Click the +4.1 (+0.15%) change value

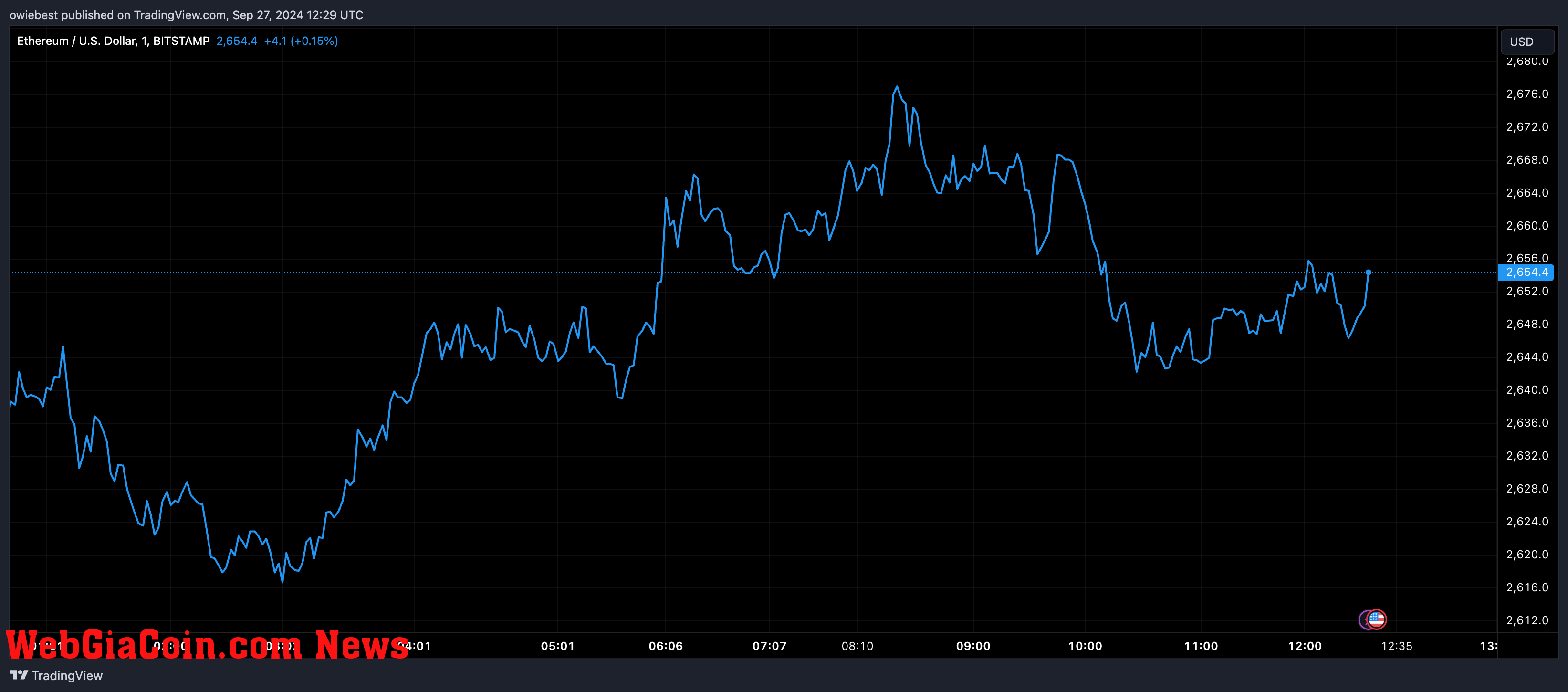click(301, 41)
